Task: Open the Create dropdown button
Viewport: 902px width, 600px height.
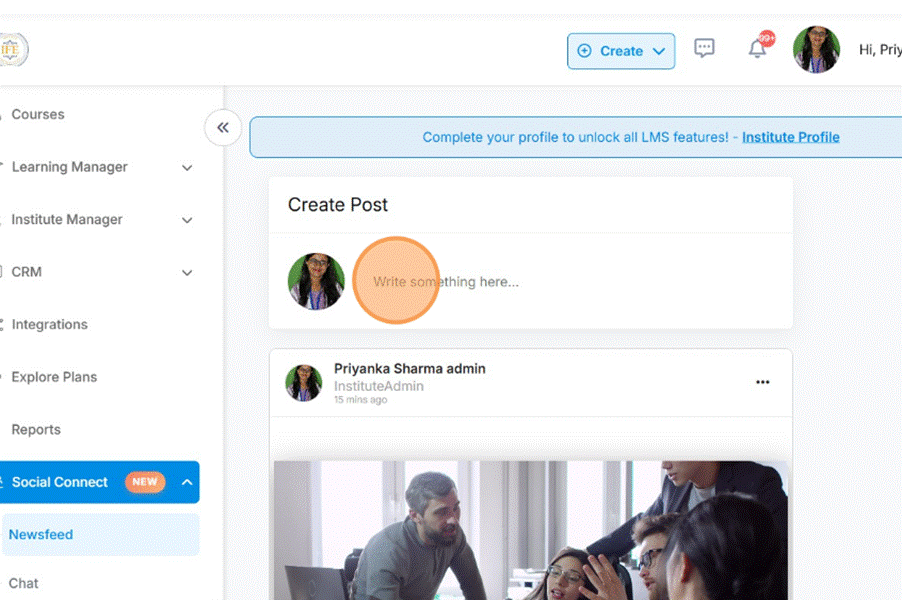Action: [x=621, y=51]
